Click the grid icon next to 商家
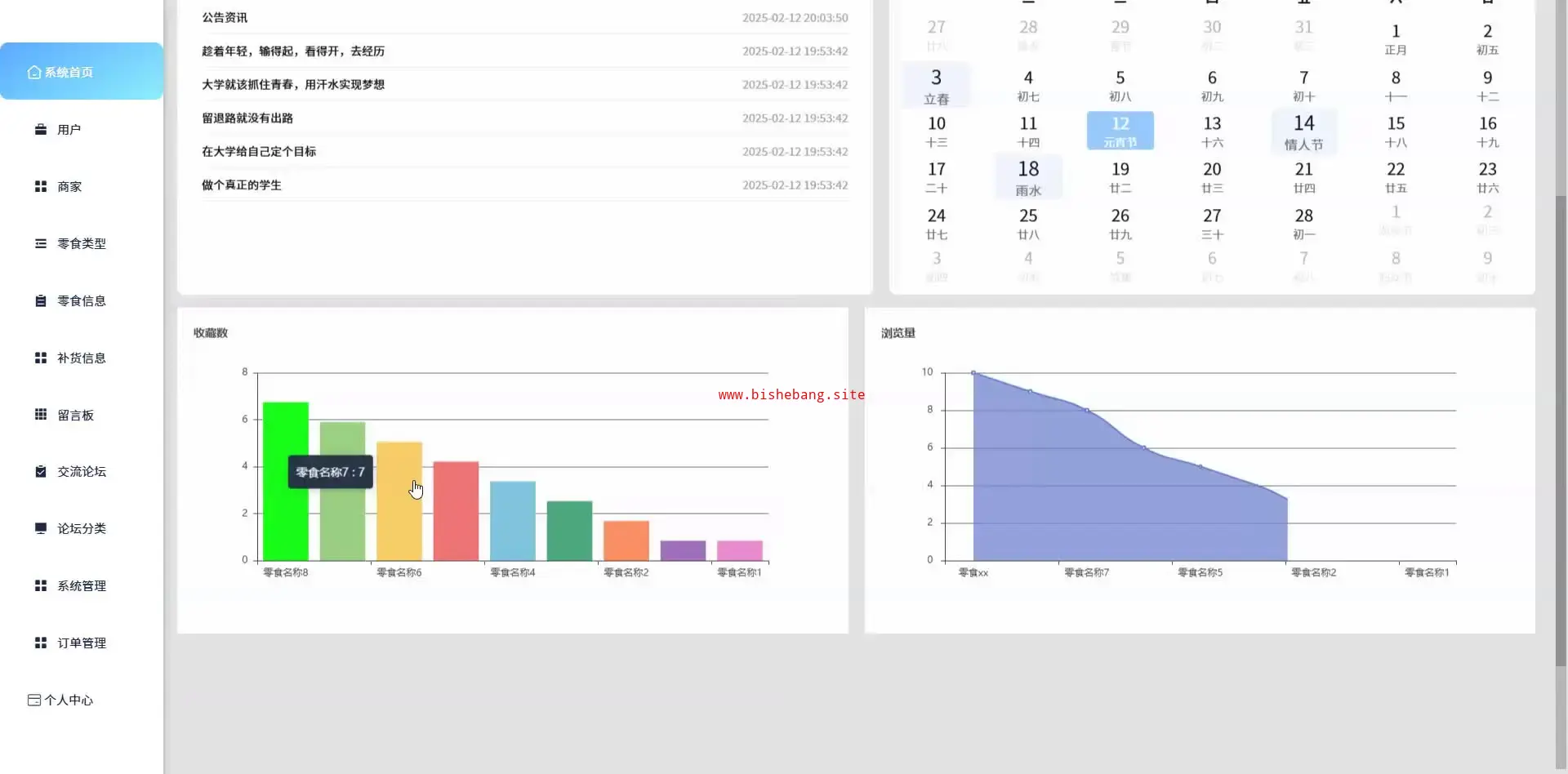 41,187
